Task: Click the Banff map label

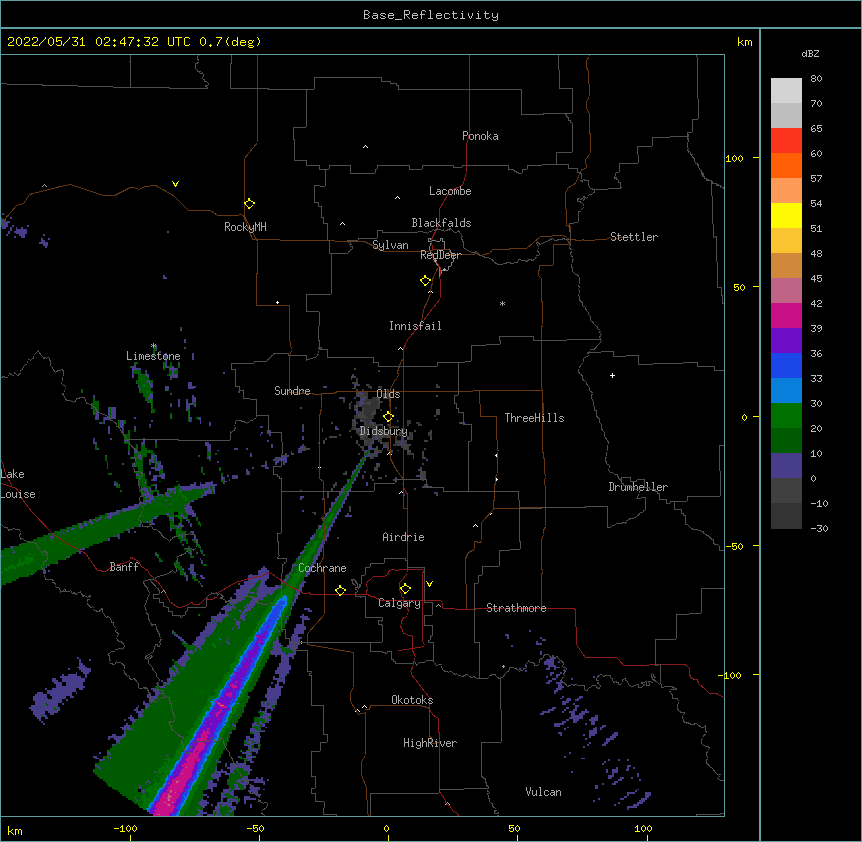Action: click(x=124, y=567)
